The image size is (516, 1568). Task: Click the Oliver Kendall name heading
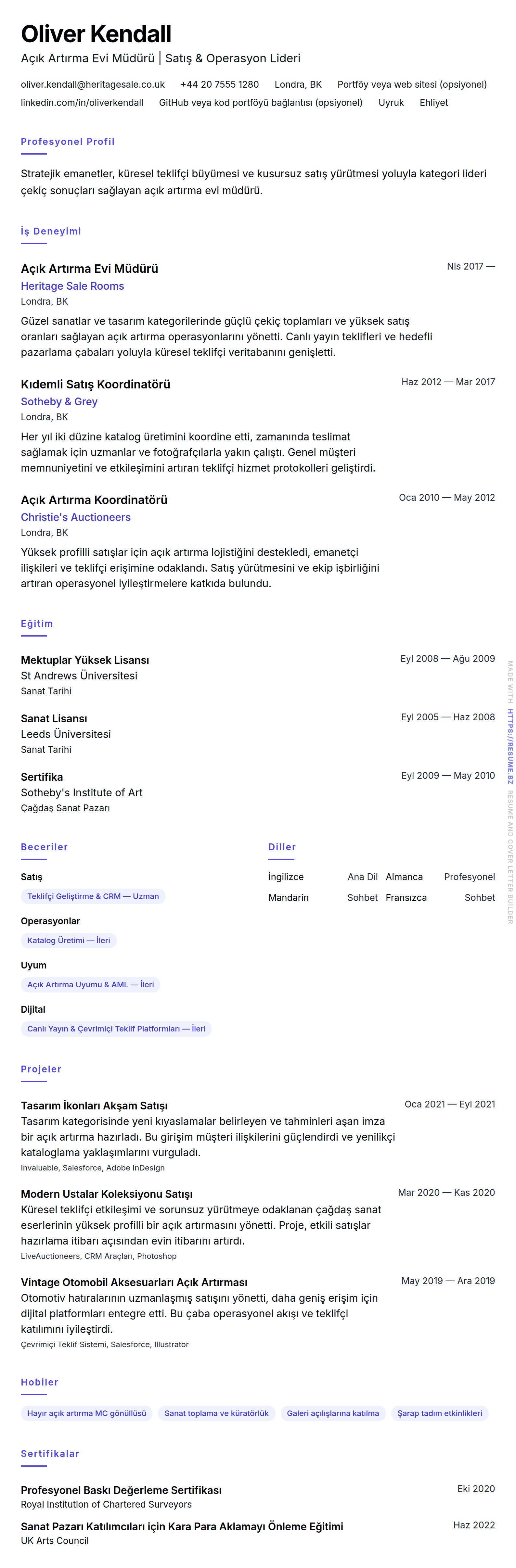coord(96,34)
